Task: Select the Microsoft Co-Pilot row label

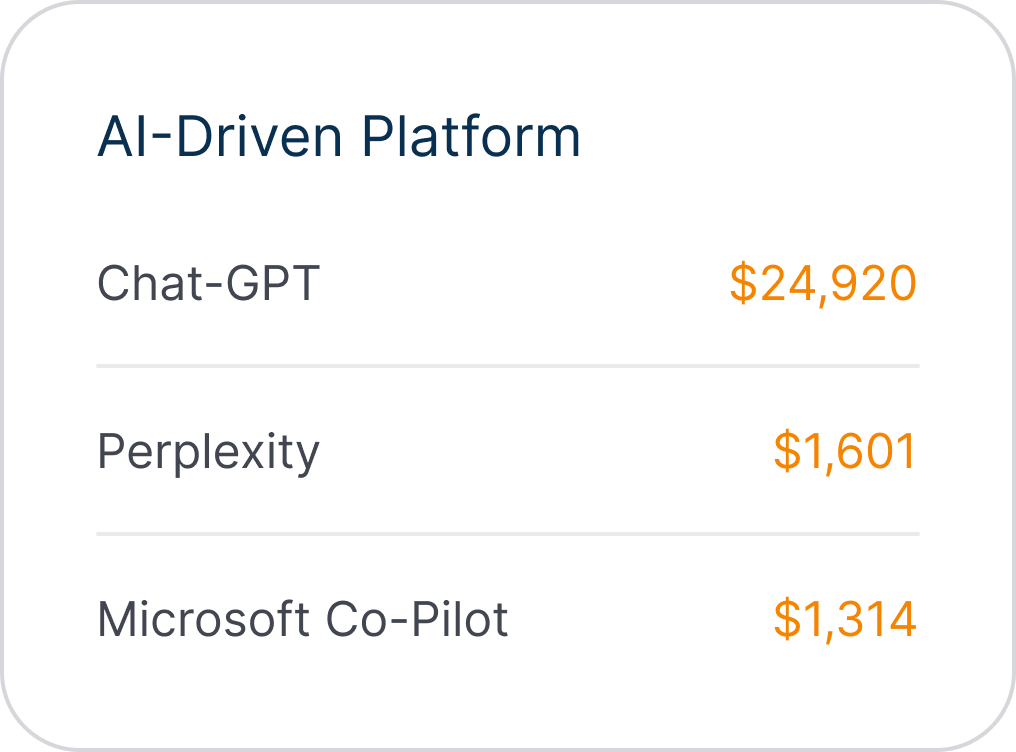Action: [x=302, y=620]
